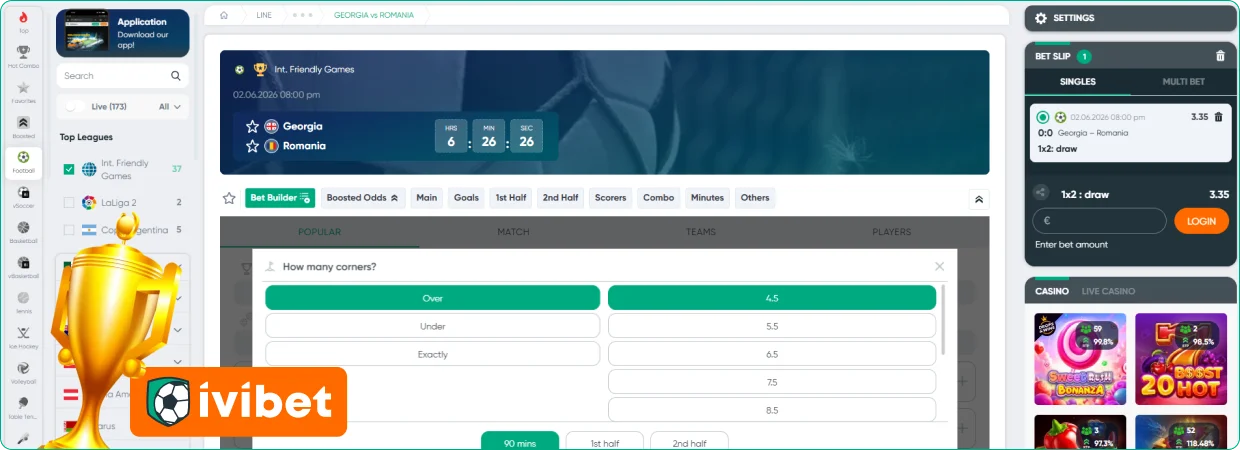Image resolution: width=1240 pixels, height=450 pixels.
Task: Open Hot Combo trophy icon
Action: (23, 52)
